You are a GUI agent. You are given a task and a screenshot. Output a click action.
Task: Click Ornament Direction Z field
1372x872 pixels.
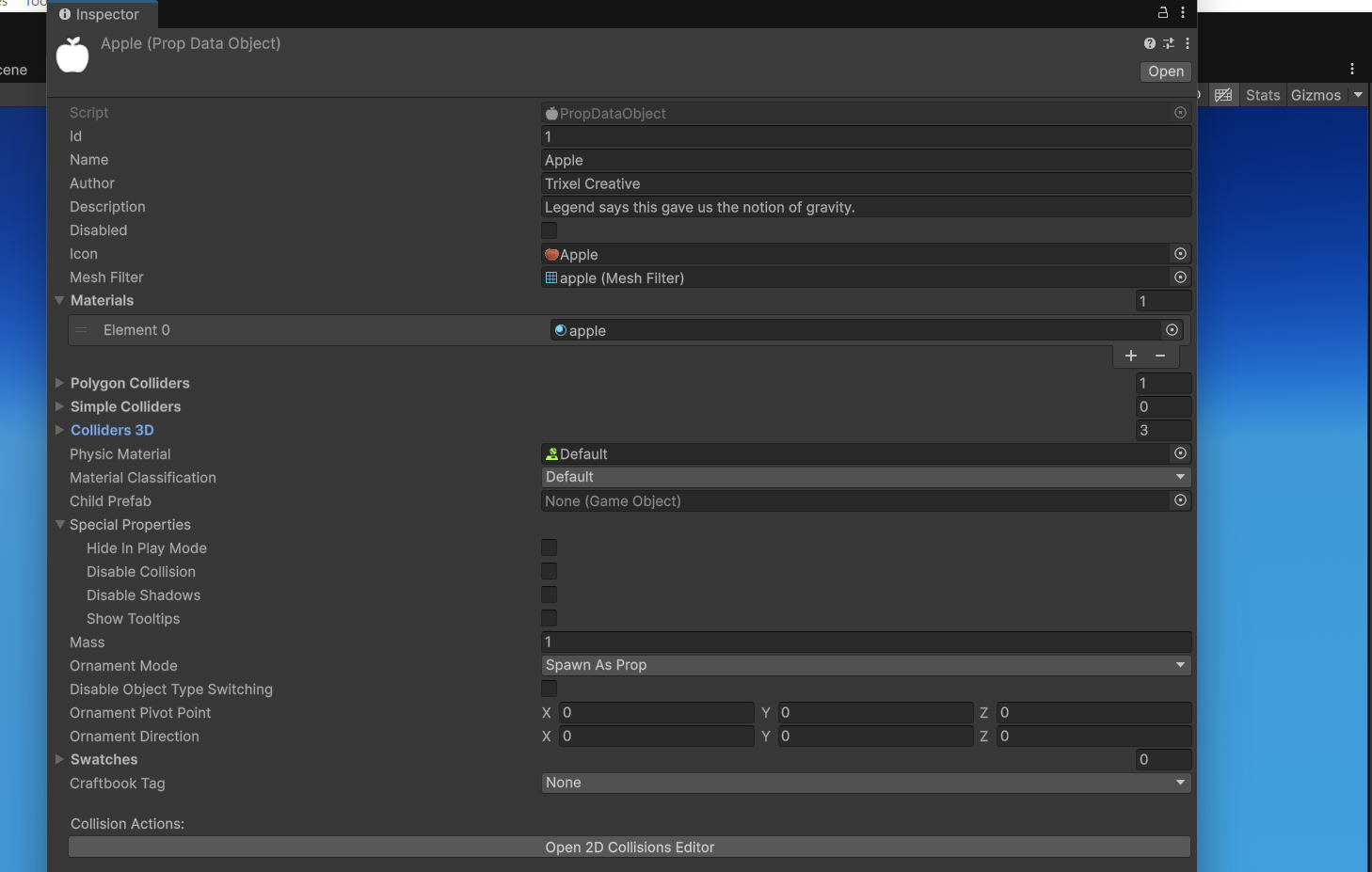pyautogui.click(x=1094, y=736)
